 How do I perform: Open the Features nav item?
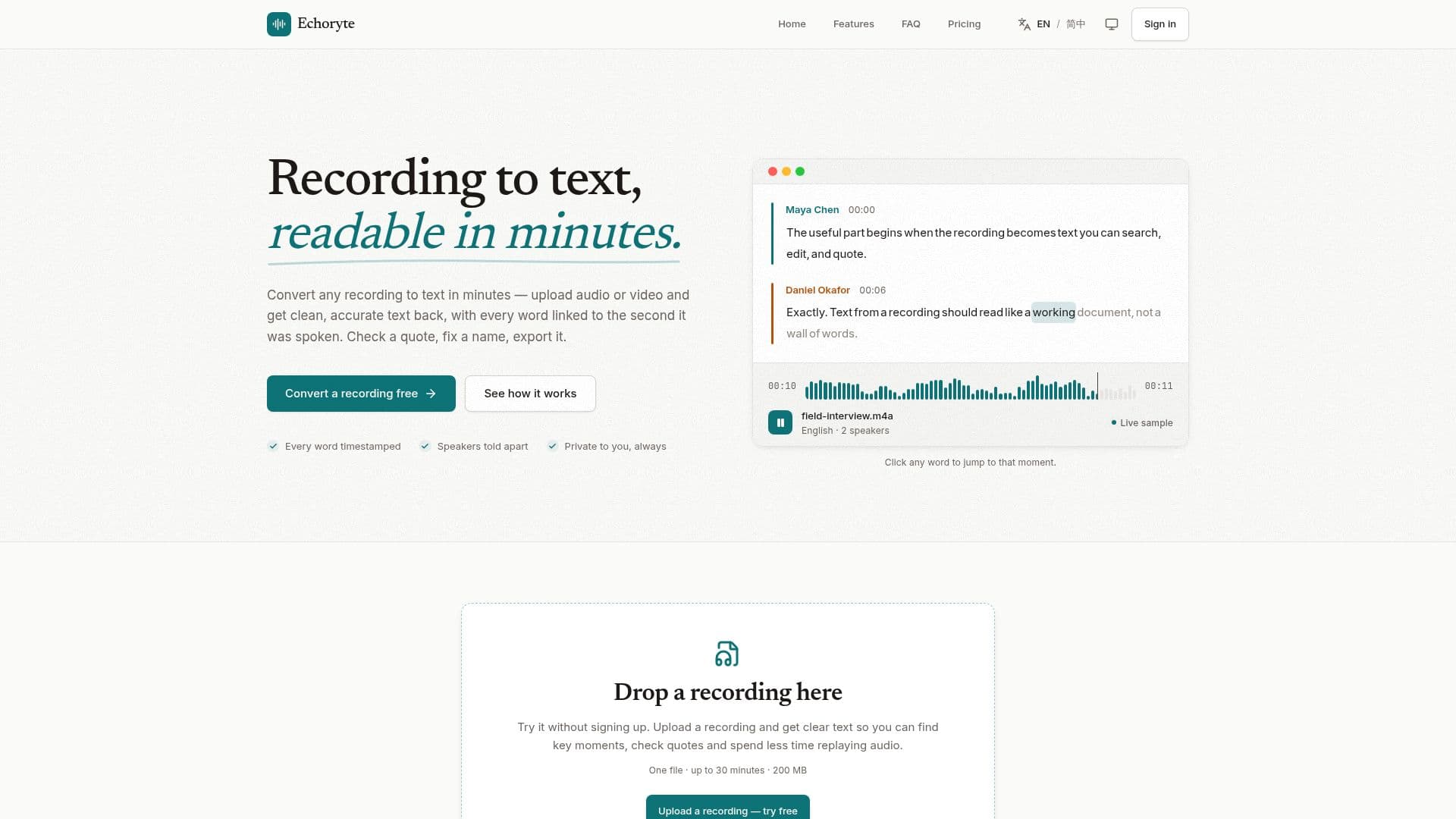[x=854, y=24]
